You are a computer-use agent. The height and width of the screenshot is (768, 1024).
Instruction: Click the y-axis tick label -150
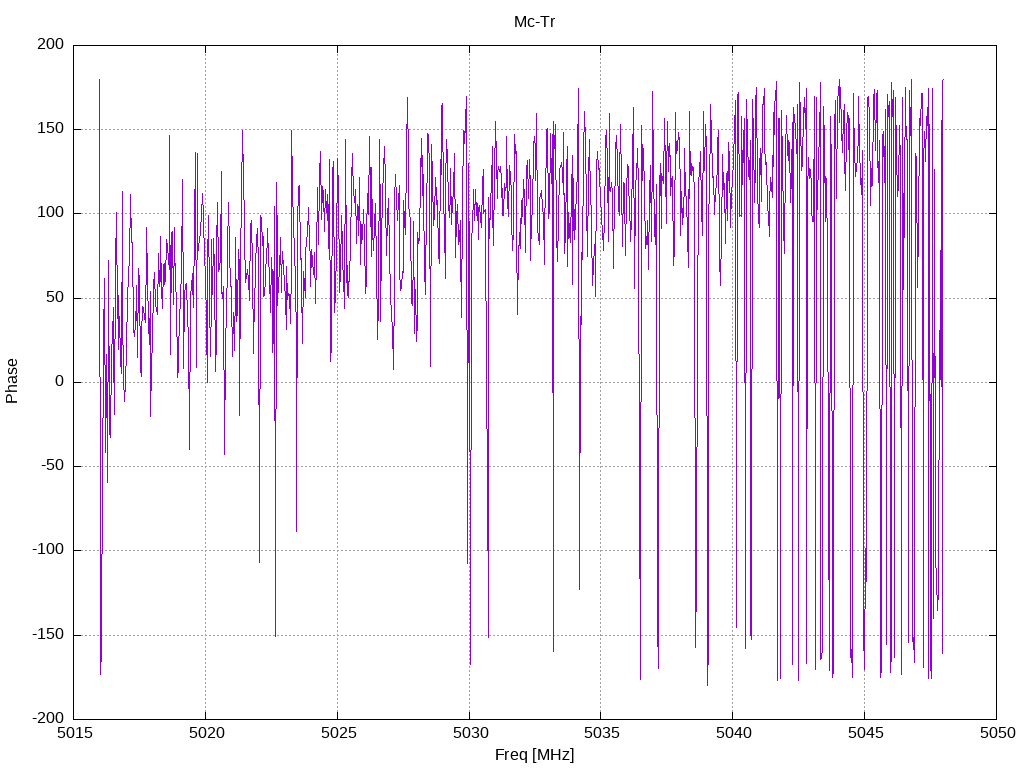[x=48, y=634]
